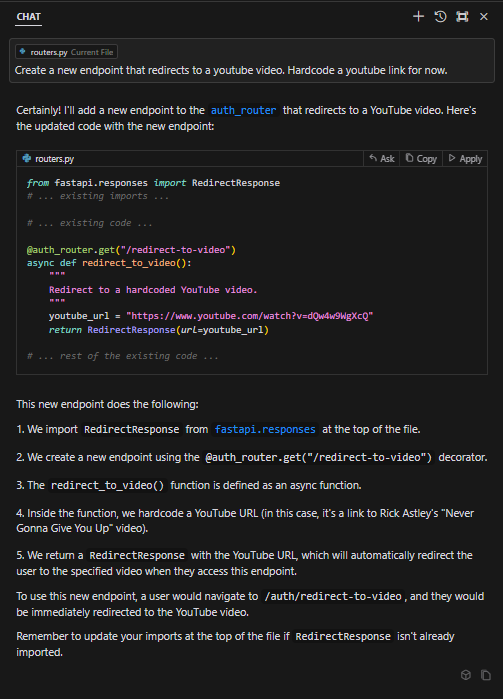Click the Python icon on the code block header

27,158
